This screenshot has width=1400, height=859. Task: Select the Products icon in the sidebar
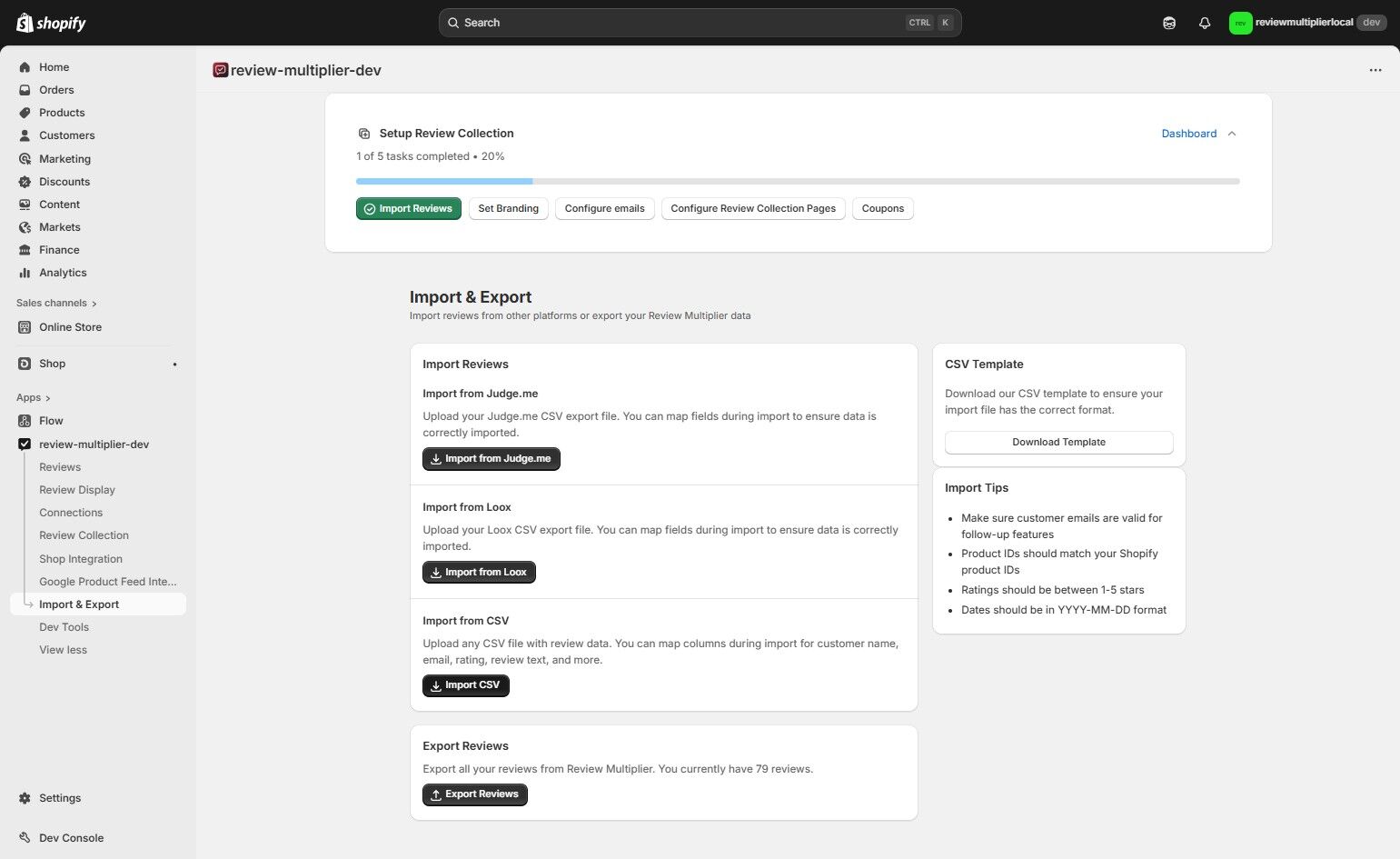[25, 112]
